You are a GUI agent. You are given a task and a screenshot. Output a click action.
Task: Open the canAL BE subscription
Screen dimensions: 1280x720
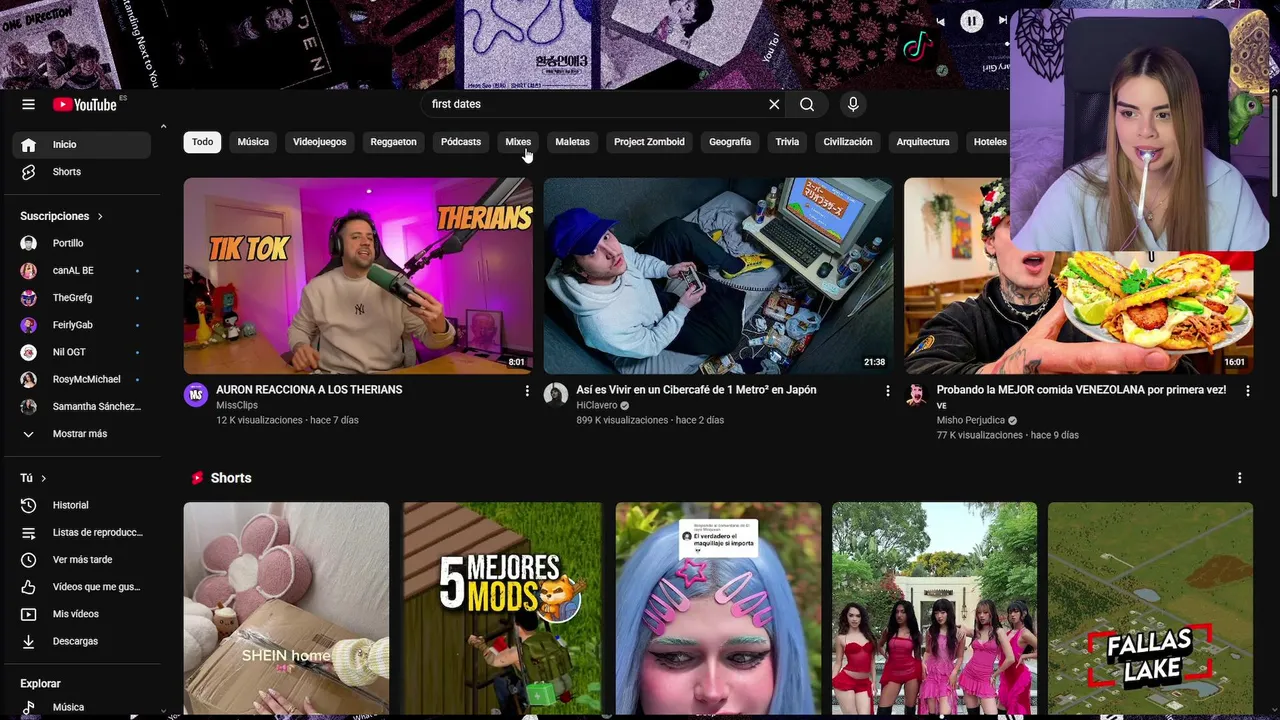[x=82, y=270]
